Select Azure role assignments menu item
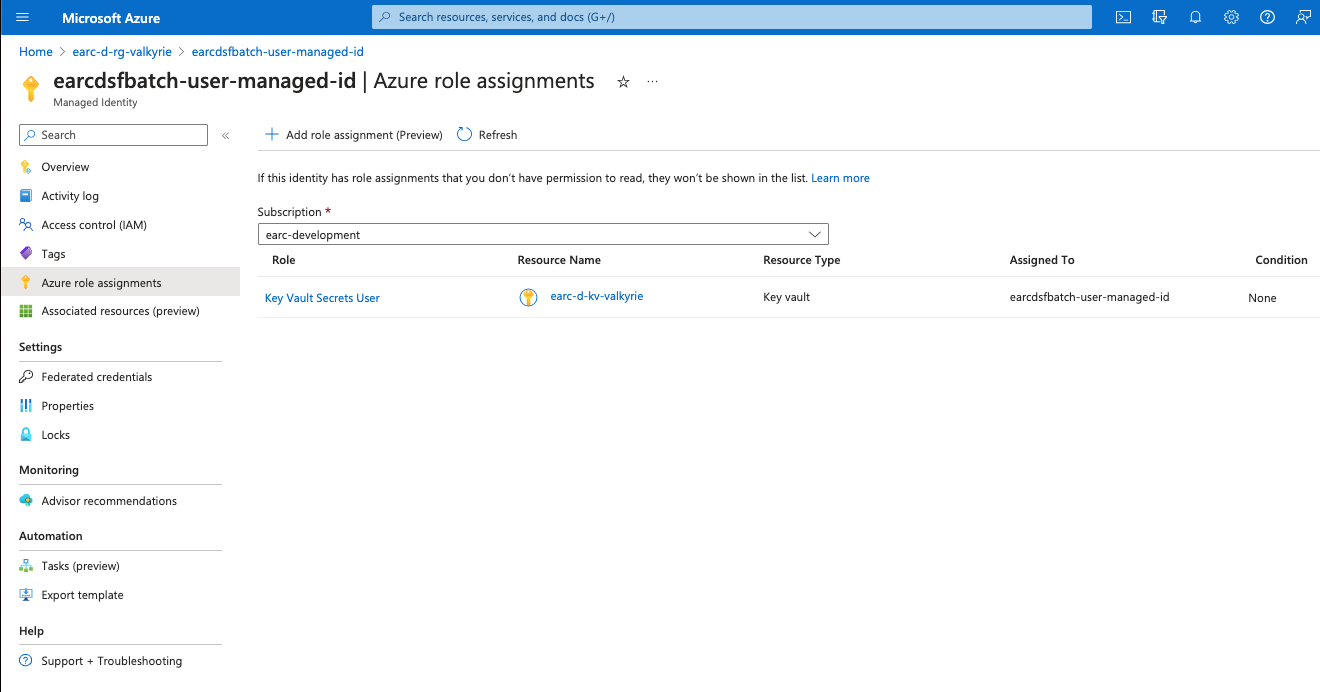This screenshot has width=1320, height=692. [120, 283]
